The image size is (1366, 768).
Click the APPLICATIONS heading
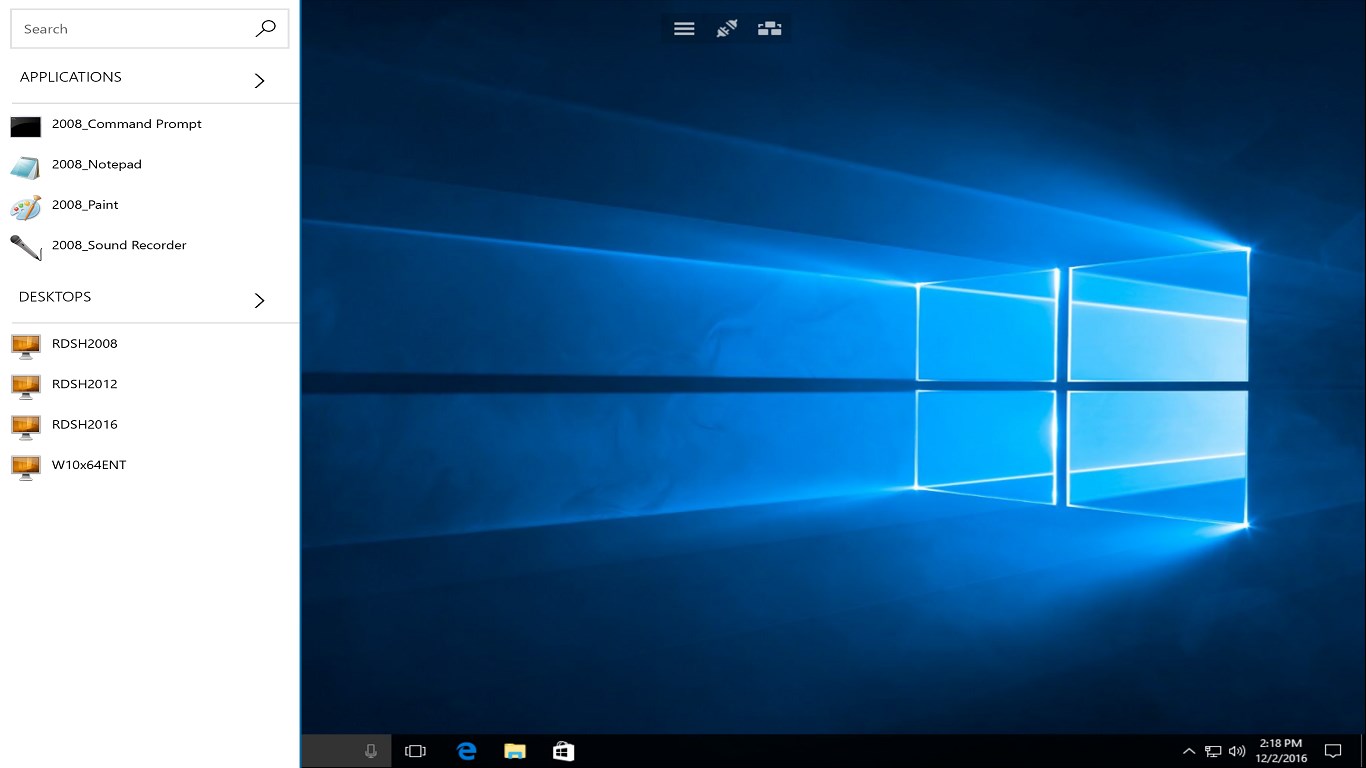(71, 77)
